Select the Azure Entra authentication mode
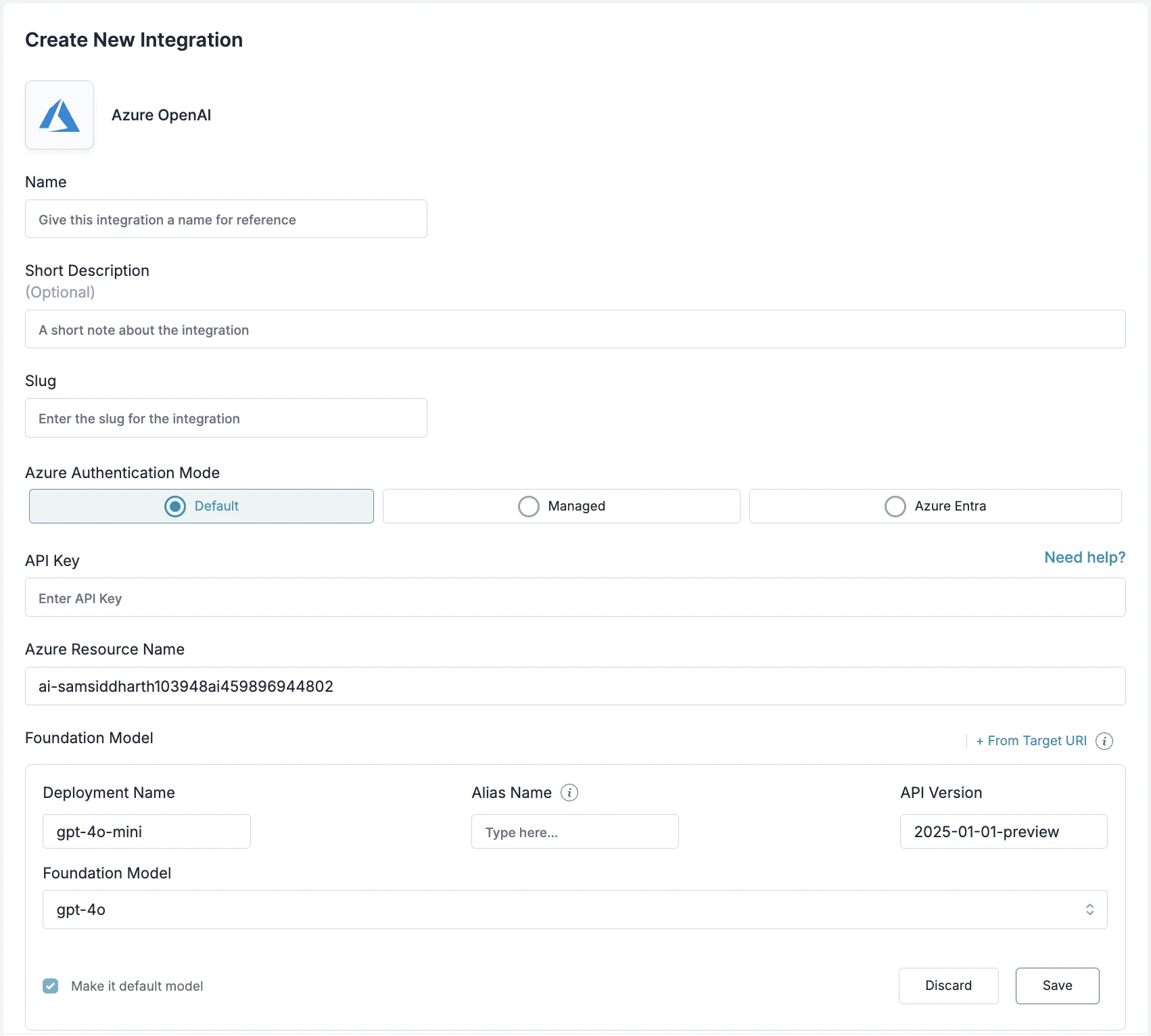 (895, 506)
